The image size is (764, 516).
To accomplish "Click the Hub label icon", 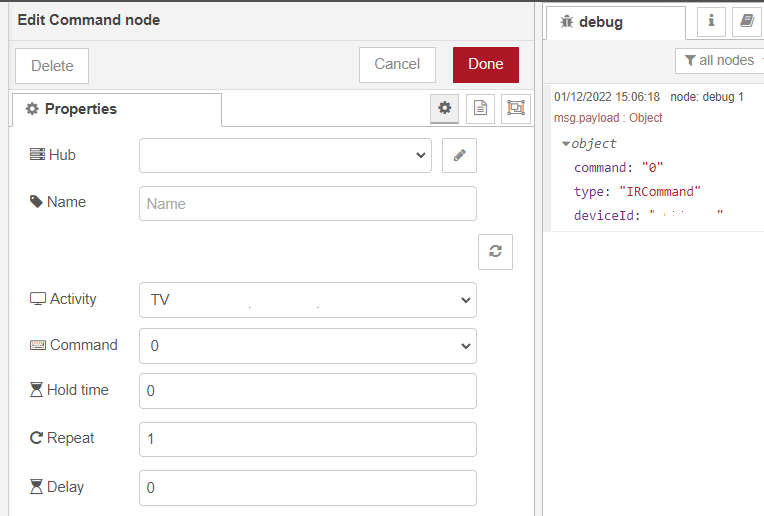I will [x=37, y=154].
